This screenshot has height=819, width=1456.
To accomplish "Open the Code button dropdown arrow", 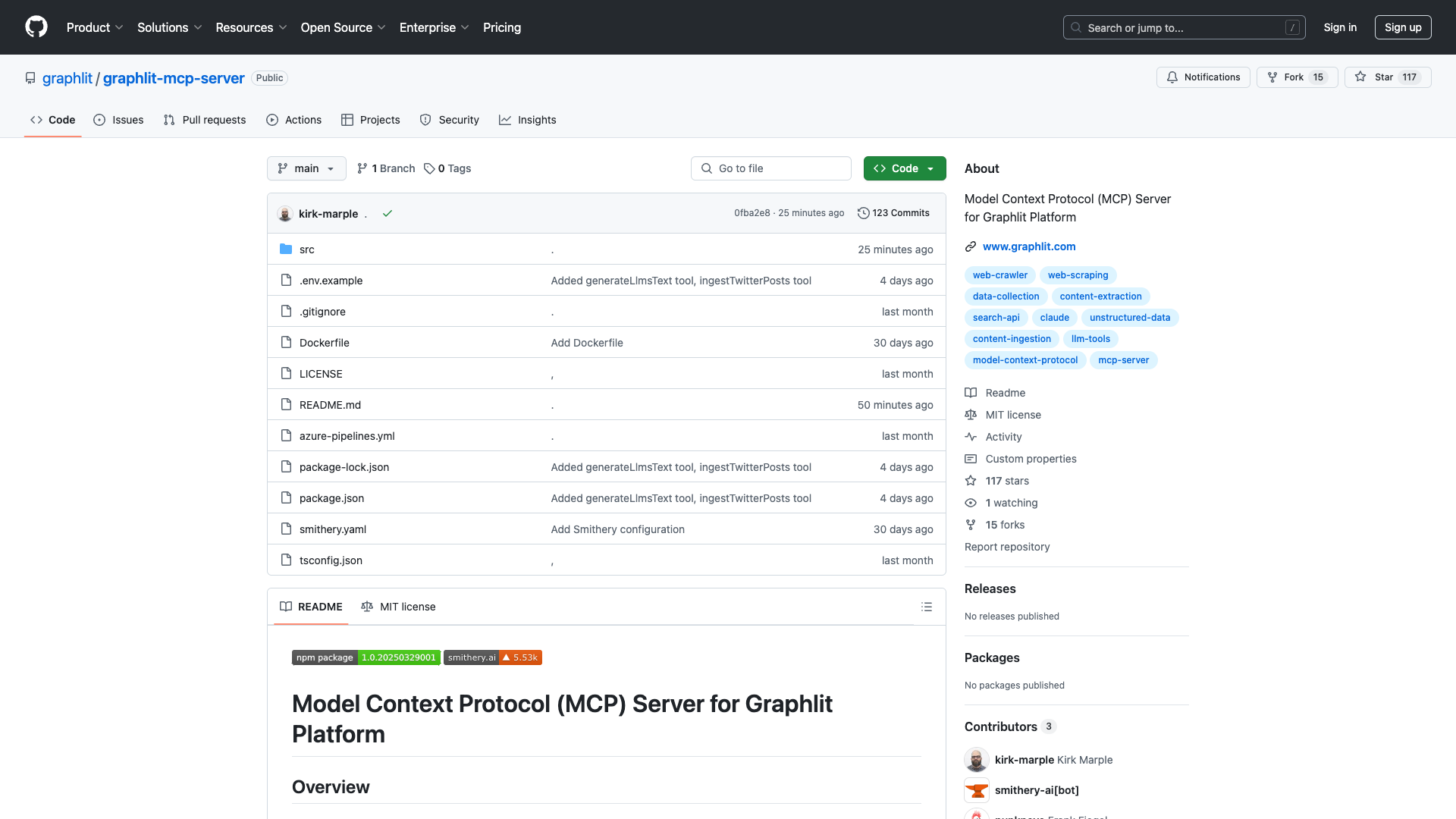I will pos(930,168).
